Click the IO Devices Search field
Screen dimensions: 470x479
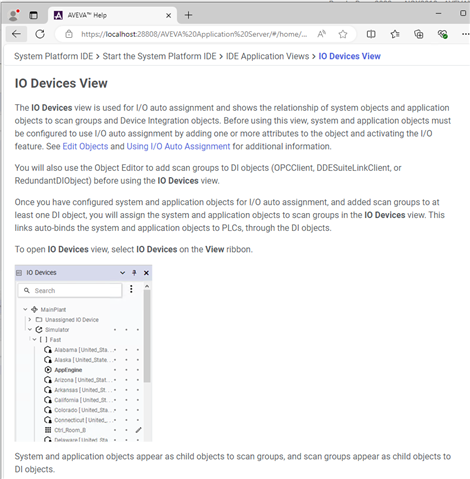70,290
